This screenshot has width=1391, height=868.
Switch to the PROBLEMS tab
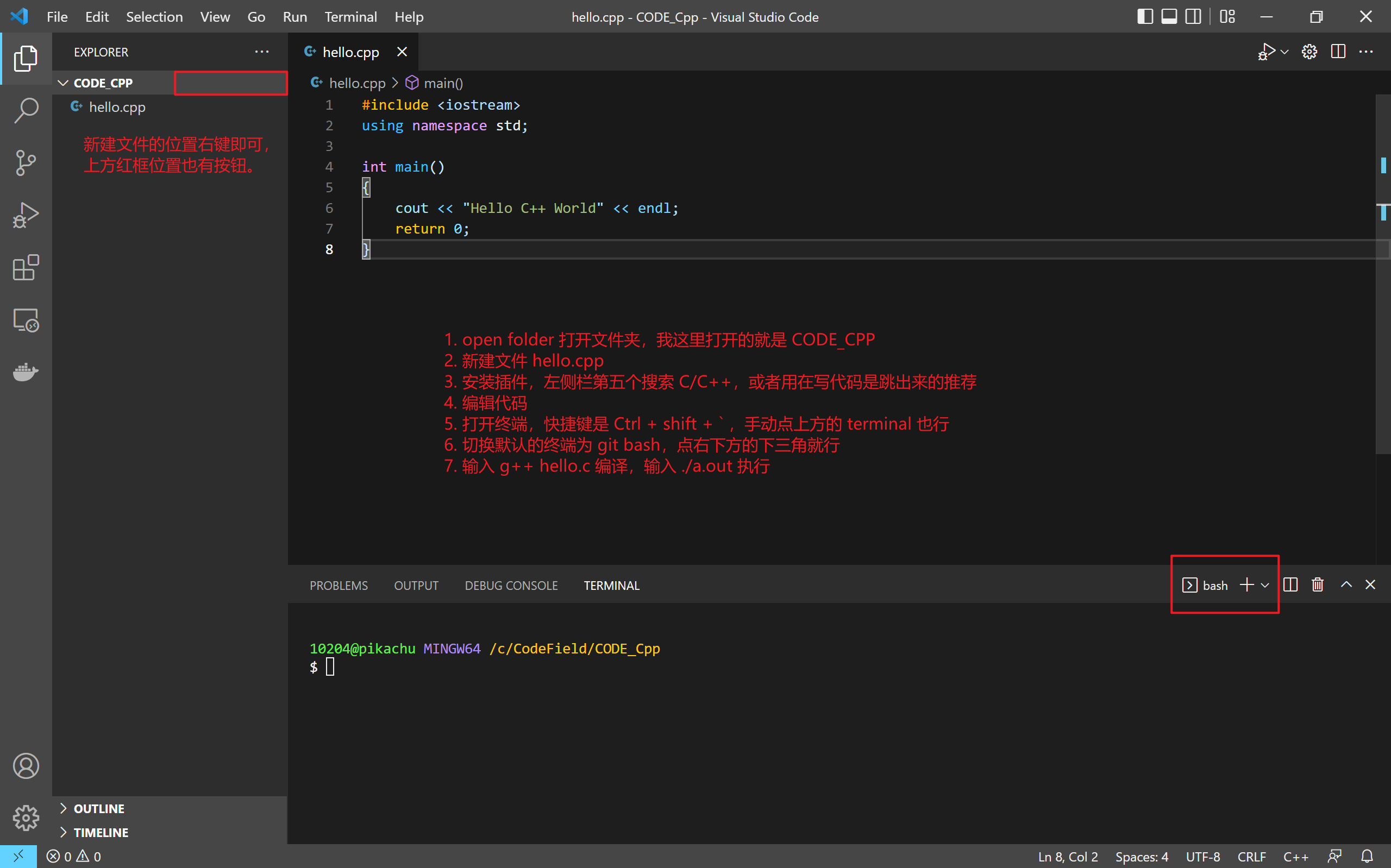pyautogui.click(x=339, y=585)
